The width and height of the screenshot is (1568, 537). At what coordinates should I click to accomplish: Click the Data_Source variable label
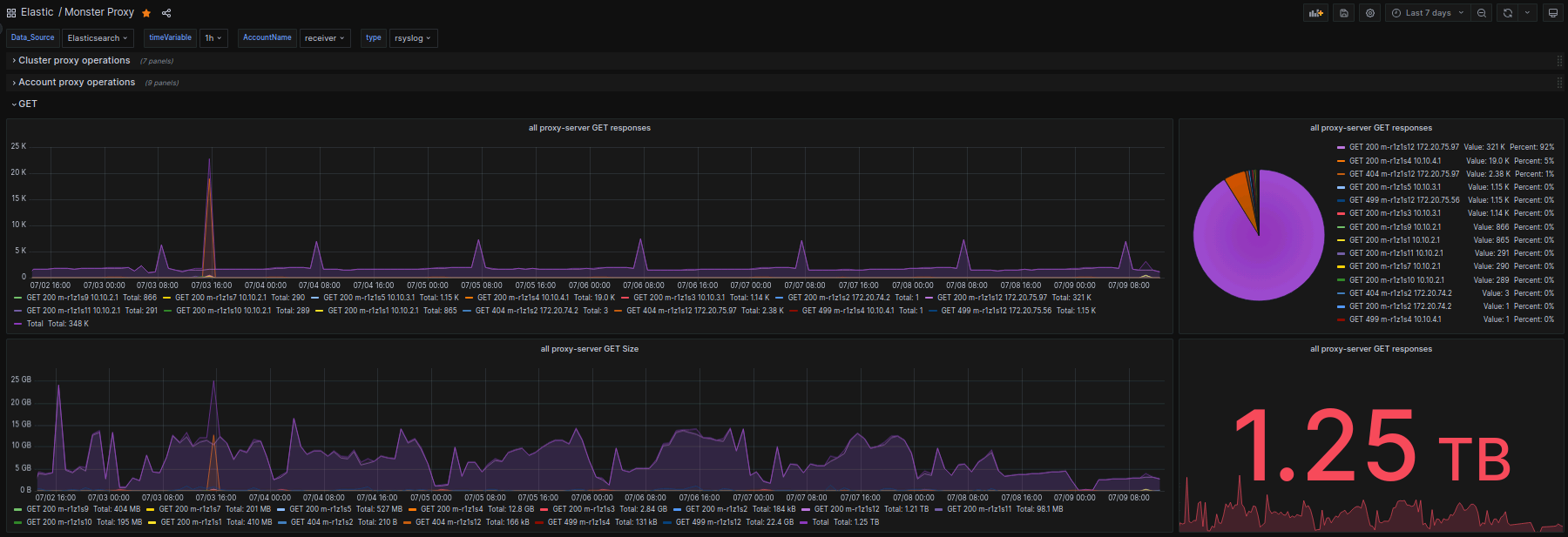[x=33, y=38]
